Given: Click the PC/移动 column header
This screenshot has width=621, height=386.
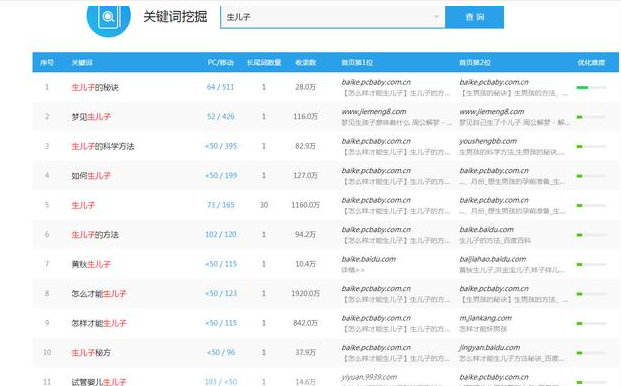Looking at the screenshot, I should [x=221, y=63].
